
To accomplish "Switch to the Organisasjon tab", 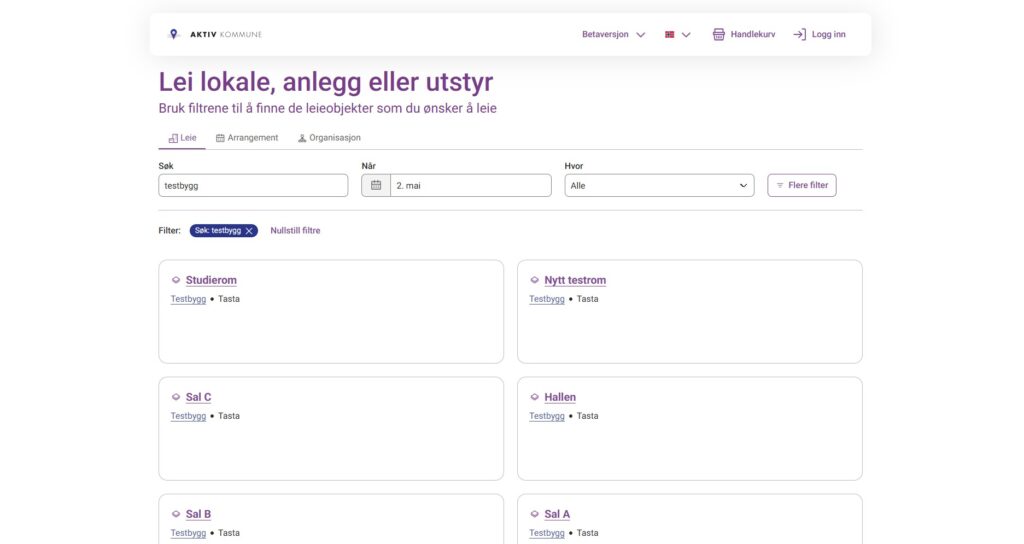I will pyautogui.click(x=329, y=138).
